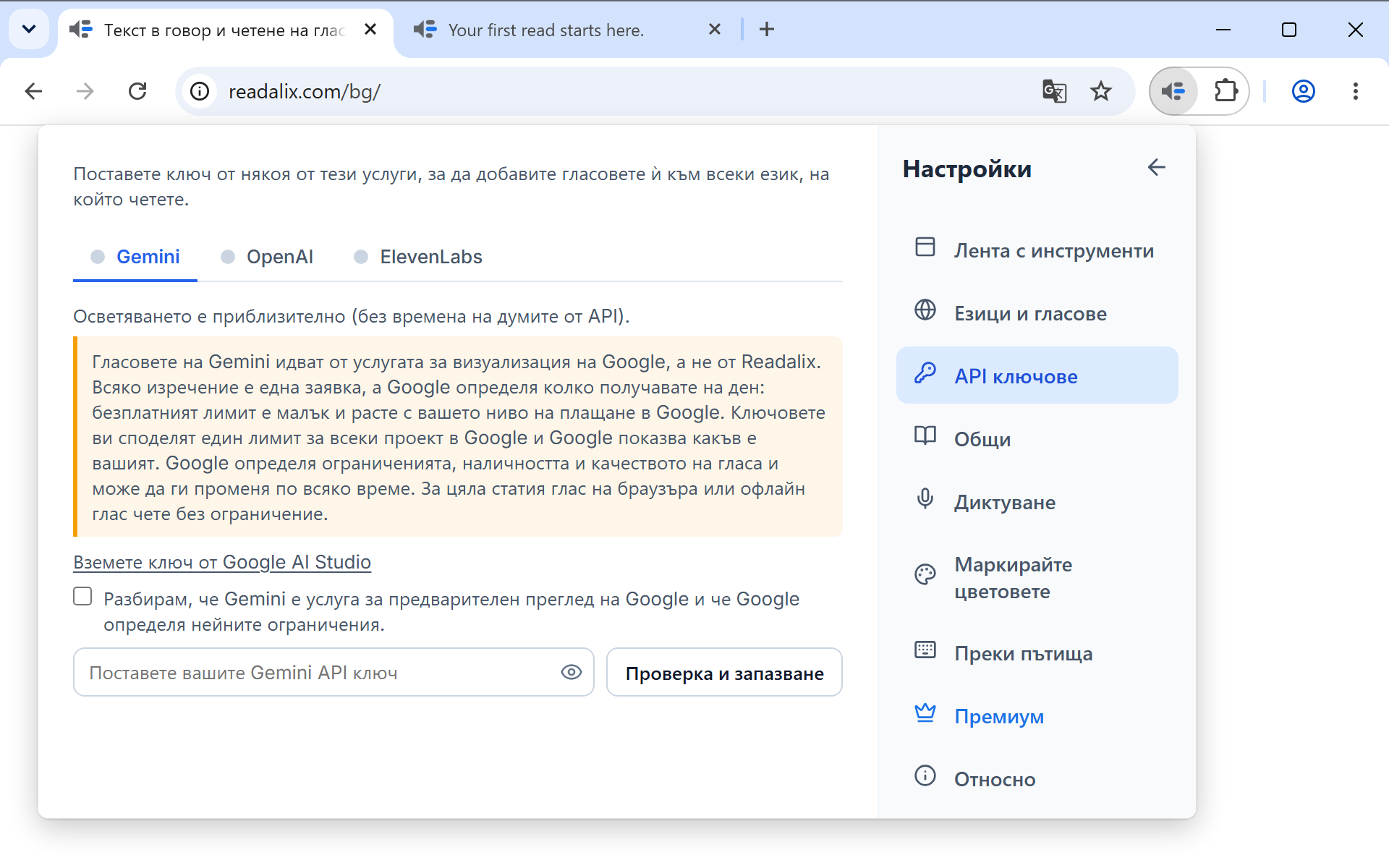Switch to the Gemini provider tab
The width and height of the screenshot is (1389, 868).
point(135,257)
